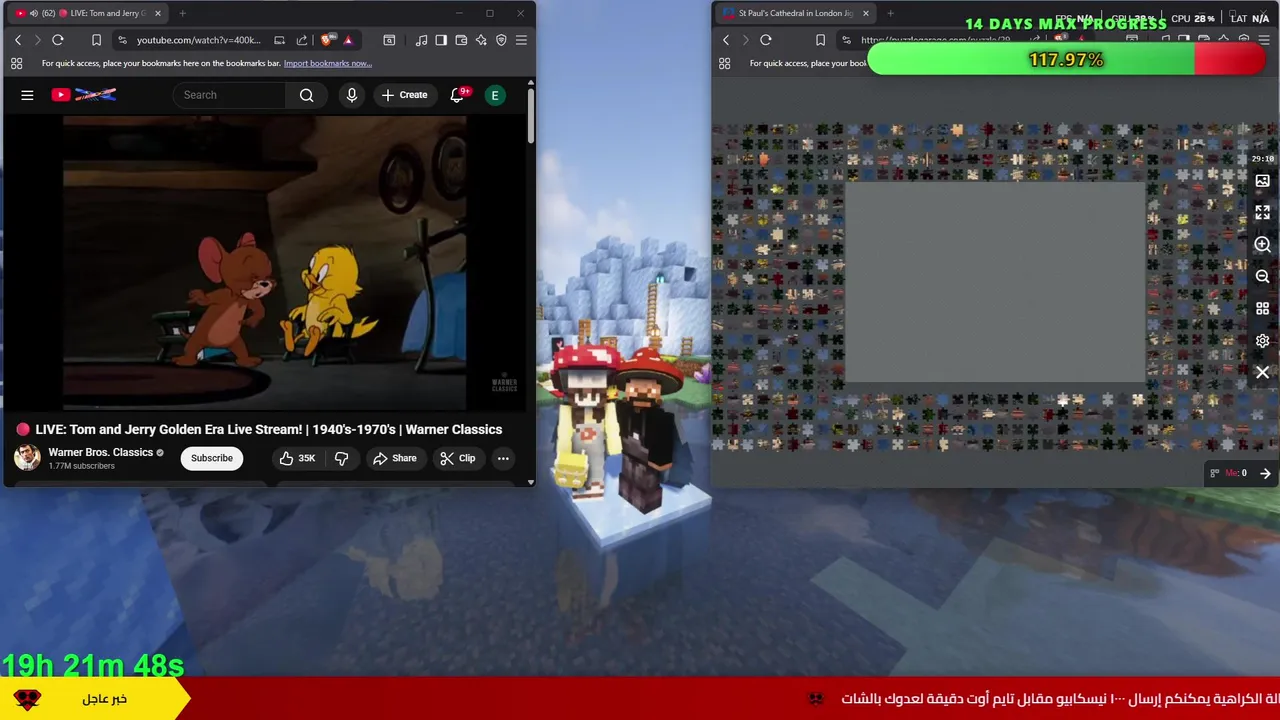The image size is (1280, 720).
Task: Go back in the puzzle browser window
Action: click(x=726, y=40)
